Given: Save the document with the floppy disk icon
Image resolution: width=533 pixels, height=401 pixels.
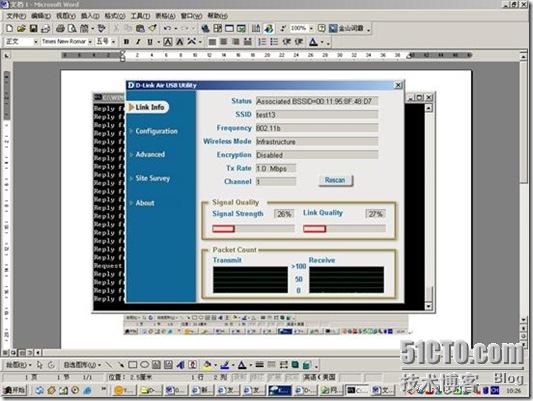Looking at the screenshot, I should pyautogui.click(x=33, y=29).
